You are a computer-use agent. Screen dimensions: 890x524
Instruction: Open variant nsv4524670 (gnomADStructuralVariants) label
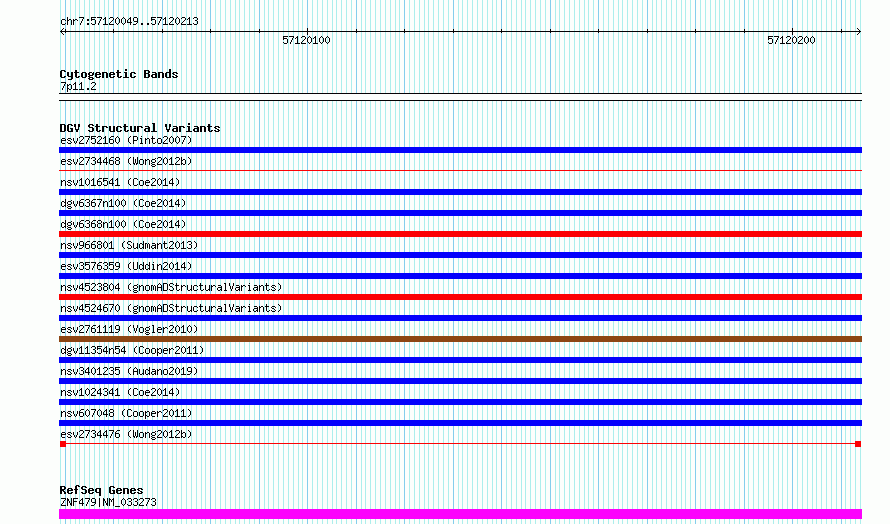click(171, 308)
